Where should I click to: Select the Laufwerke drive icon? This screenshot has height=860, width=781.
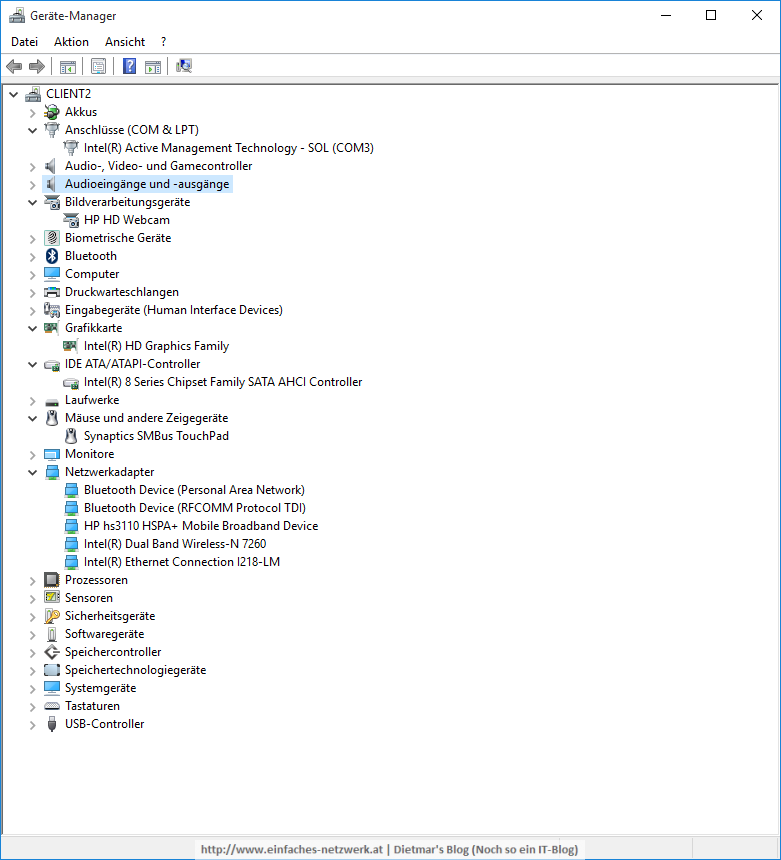coord(52,402)
